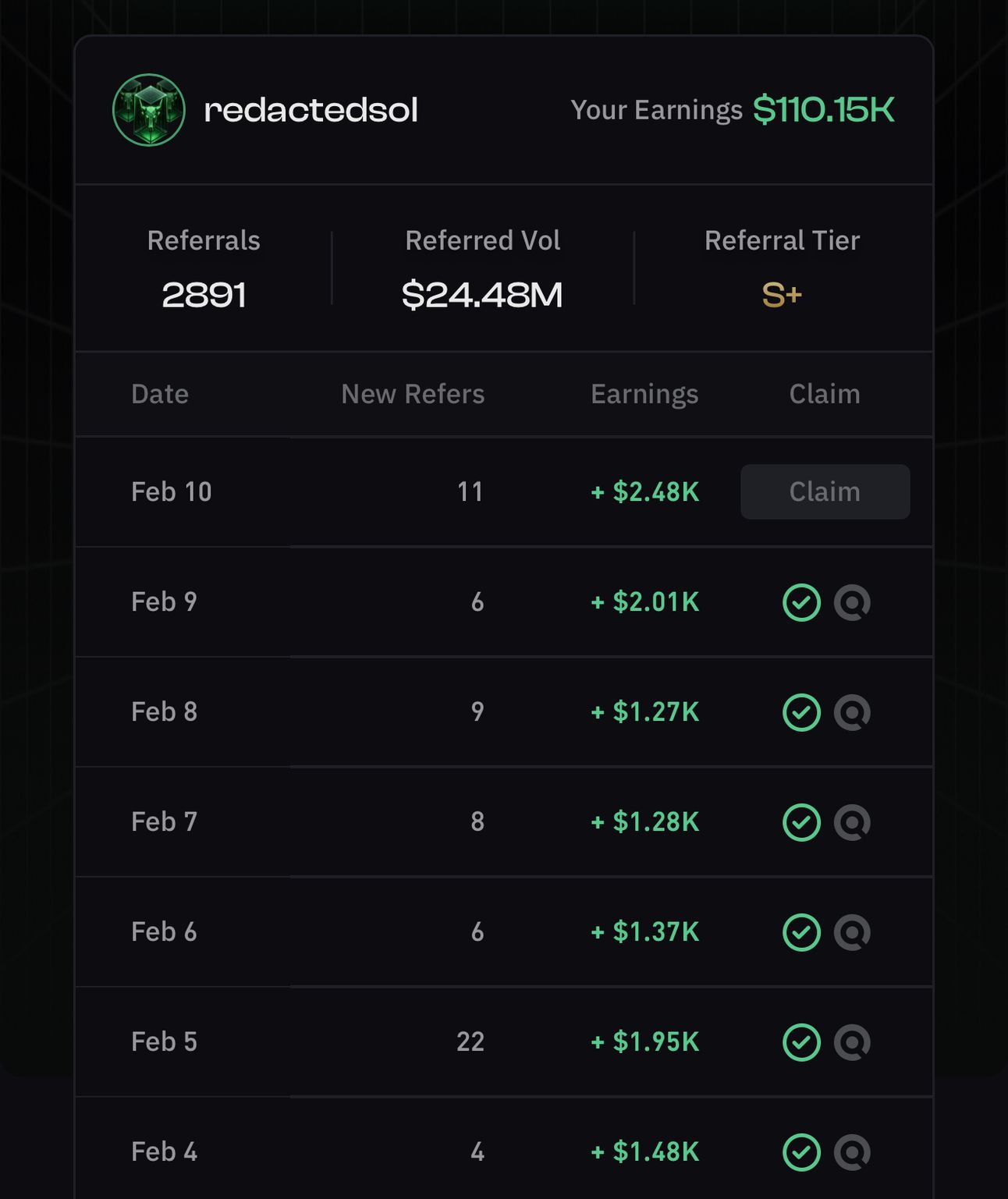
Task: Claim the Feb 10 earnings
Action: point(825,491)
